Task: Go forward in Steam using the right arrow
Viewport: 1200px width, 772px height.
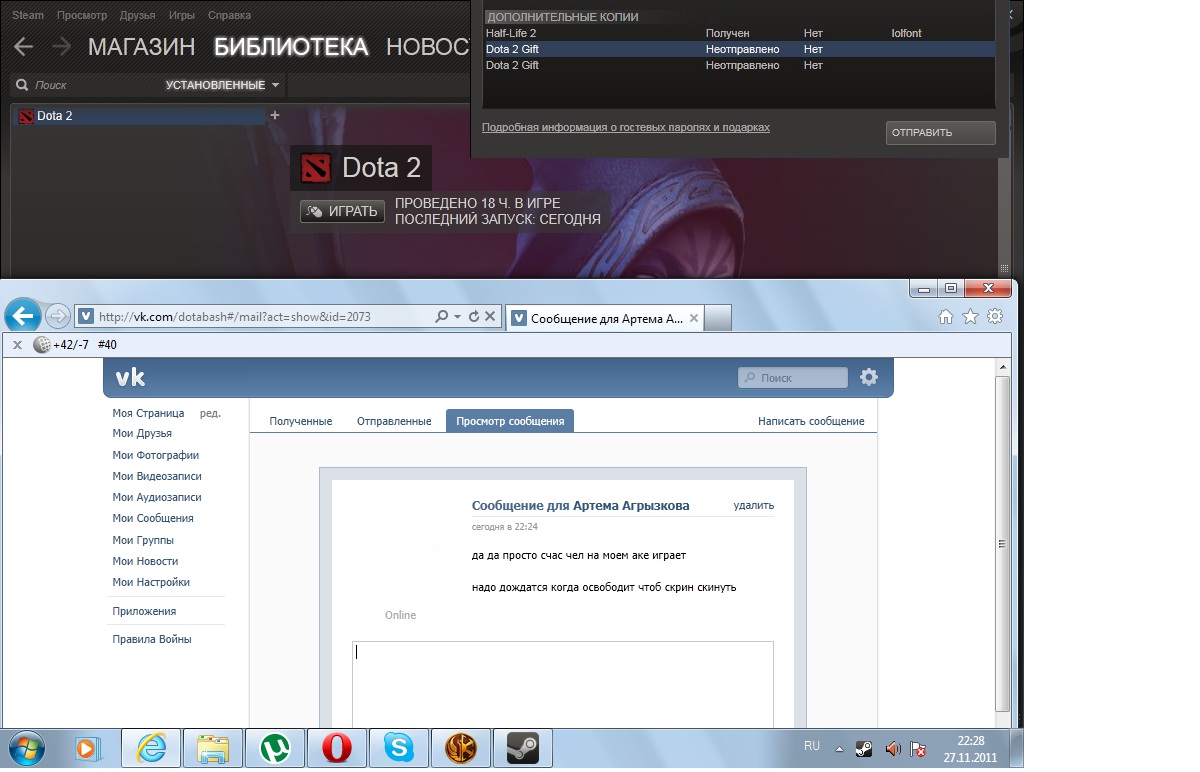Action: [61, 47]
